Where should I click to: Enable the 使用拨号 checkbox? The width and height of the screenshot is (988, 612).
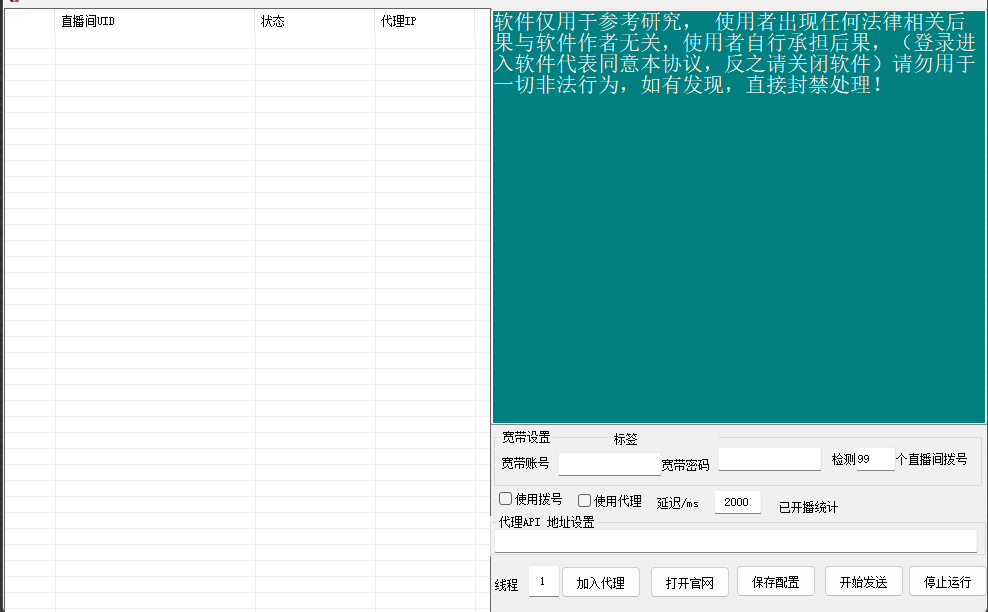pos(506,499)
